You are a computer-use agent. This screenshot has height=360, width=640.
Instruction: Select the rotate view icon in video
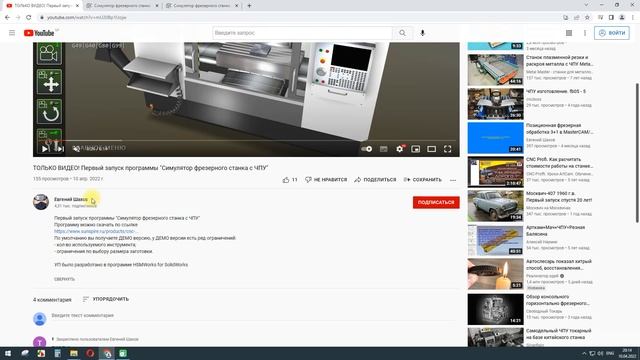tap(49, 111)
